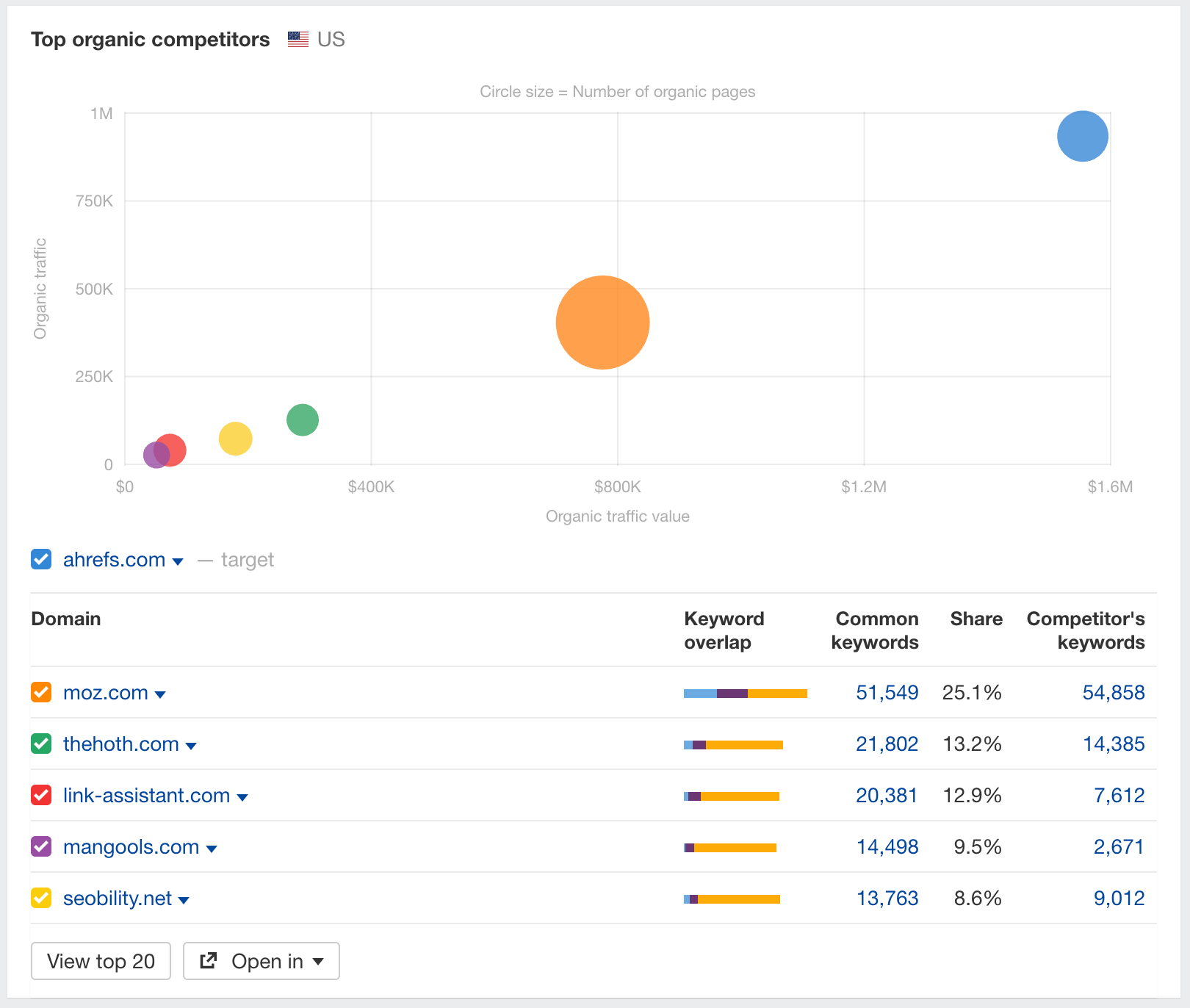
Task: Expand the Open in dropdown
Action: [x=320, y=961]
